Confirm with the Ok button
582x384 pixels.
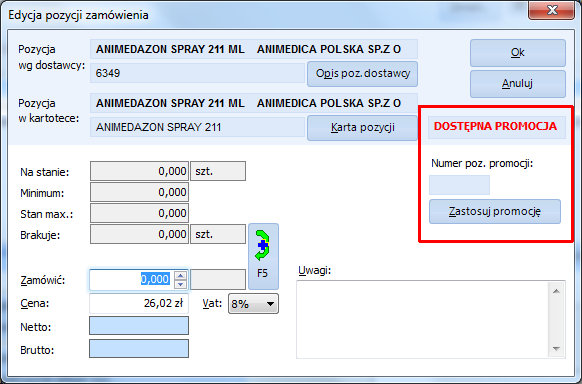click(518, 53)
